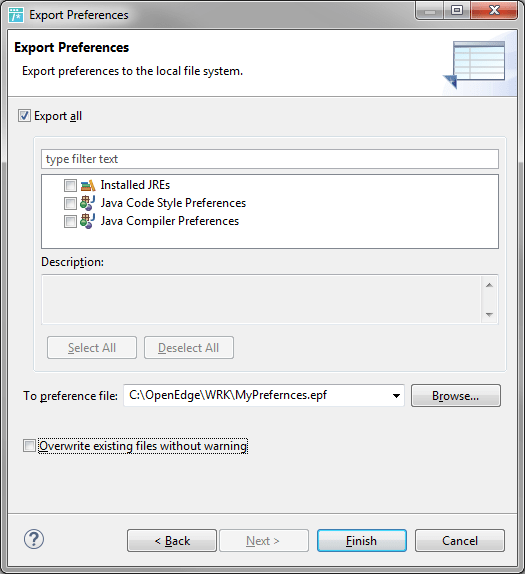Click the Browse... button
This screenshot has width=525, height=574.
point(456,396)
